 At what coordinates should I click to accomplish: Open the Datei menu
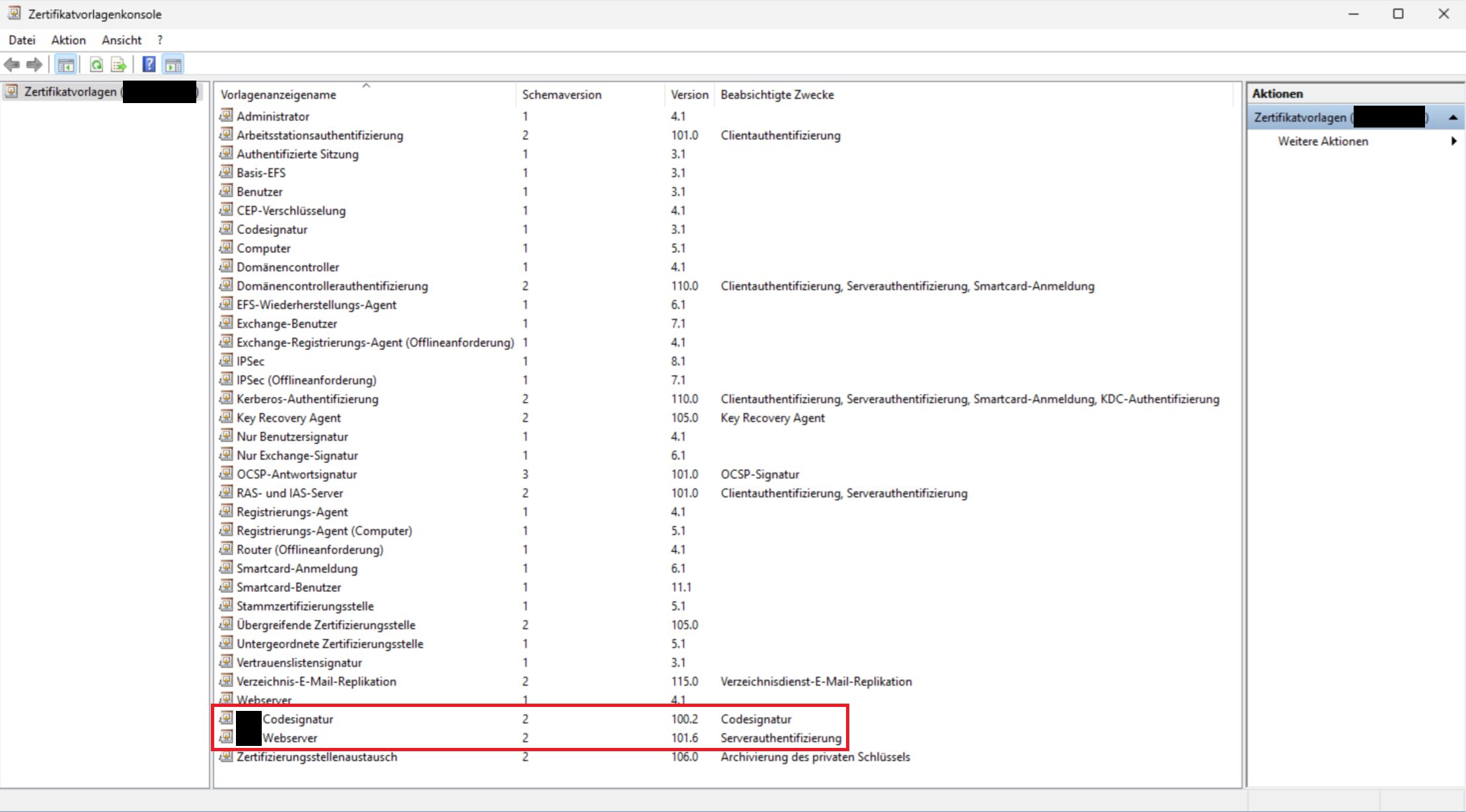[x=22, y=40]
